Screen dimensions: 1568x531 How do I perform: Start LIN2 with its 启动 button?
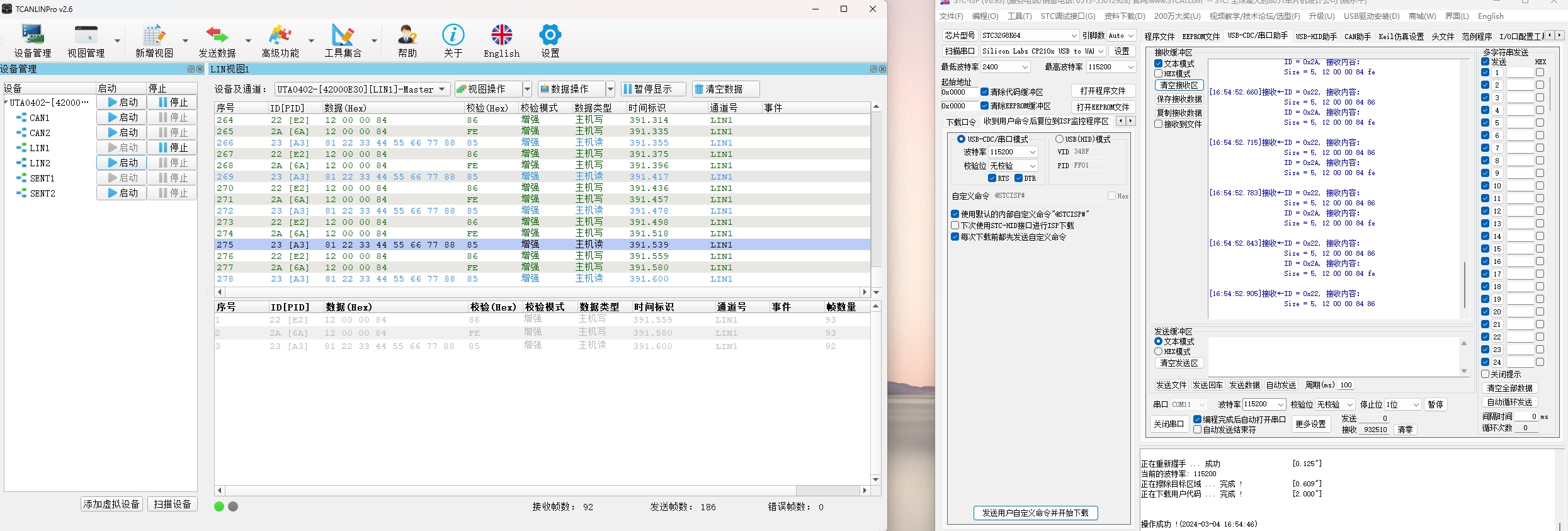[x=122, y=163]
